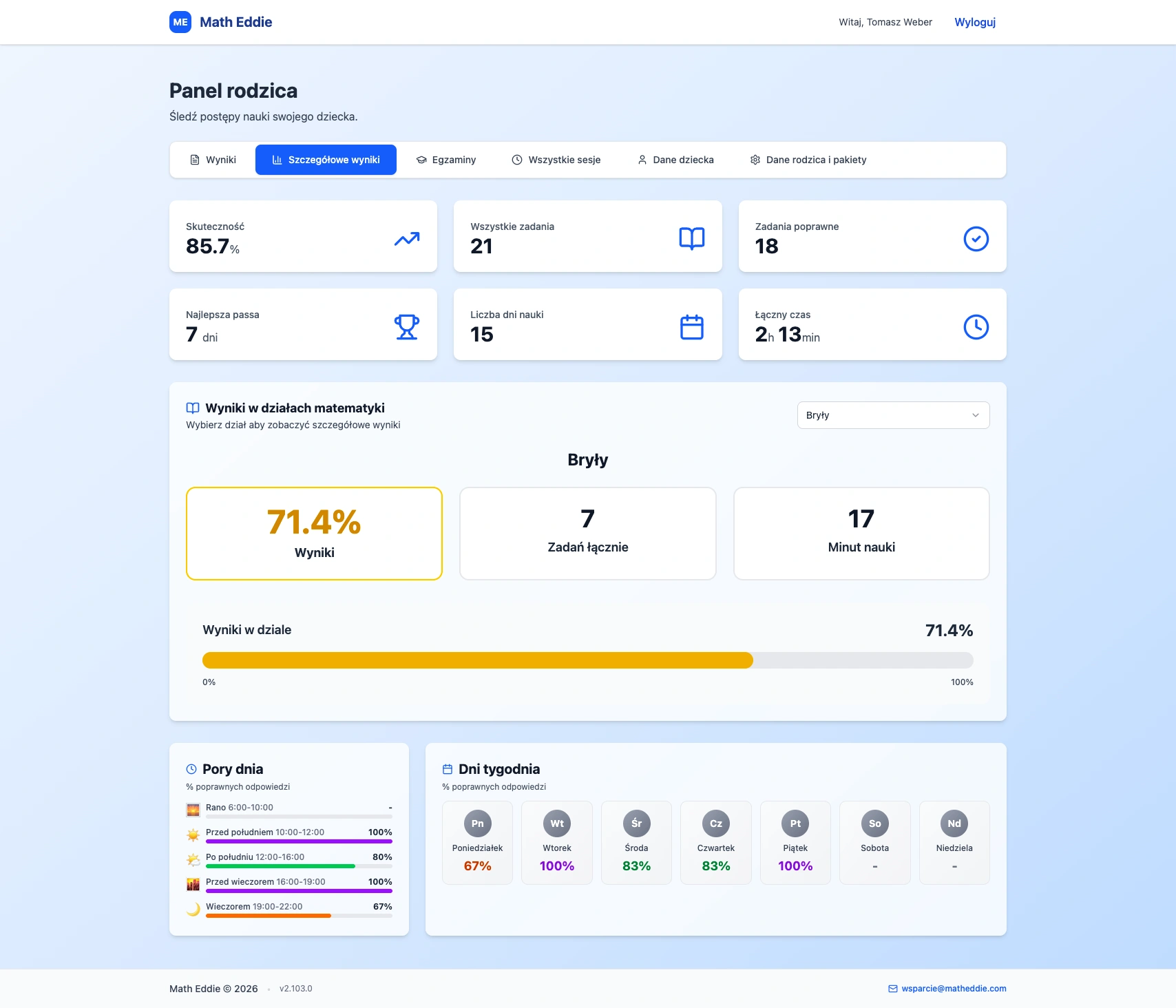
Task: Open the Dane dziecka tab
Action: (x=675, y=160)
